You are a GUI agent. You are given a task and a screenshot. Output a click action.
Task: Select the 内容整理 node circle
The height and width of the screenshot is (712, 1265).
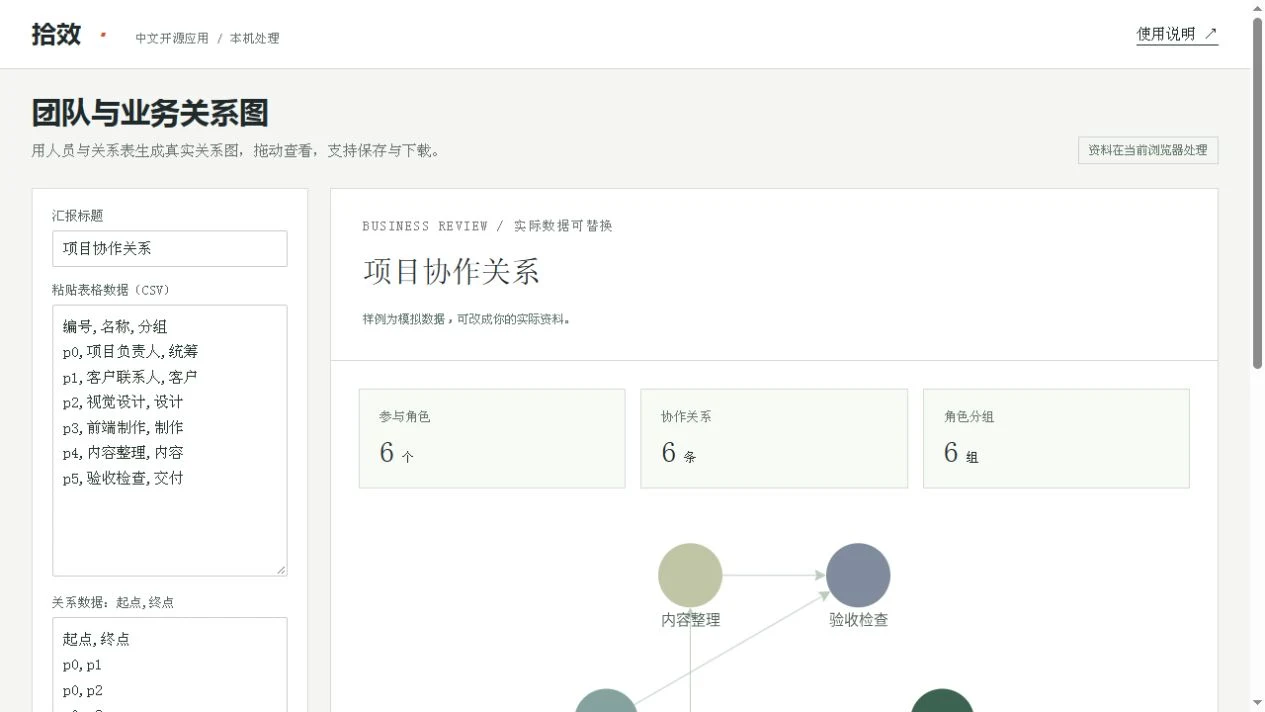pos(690,575)
